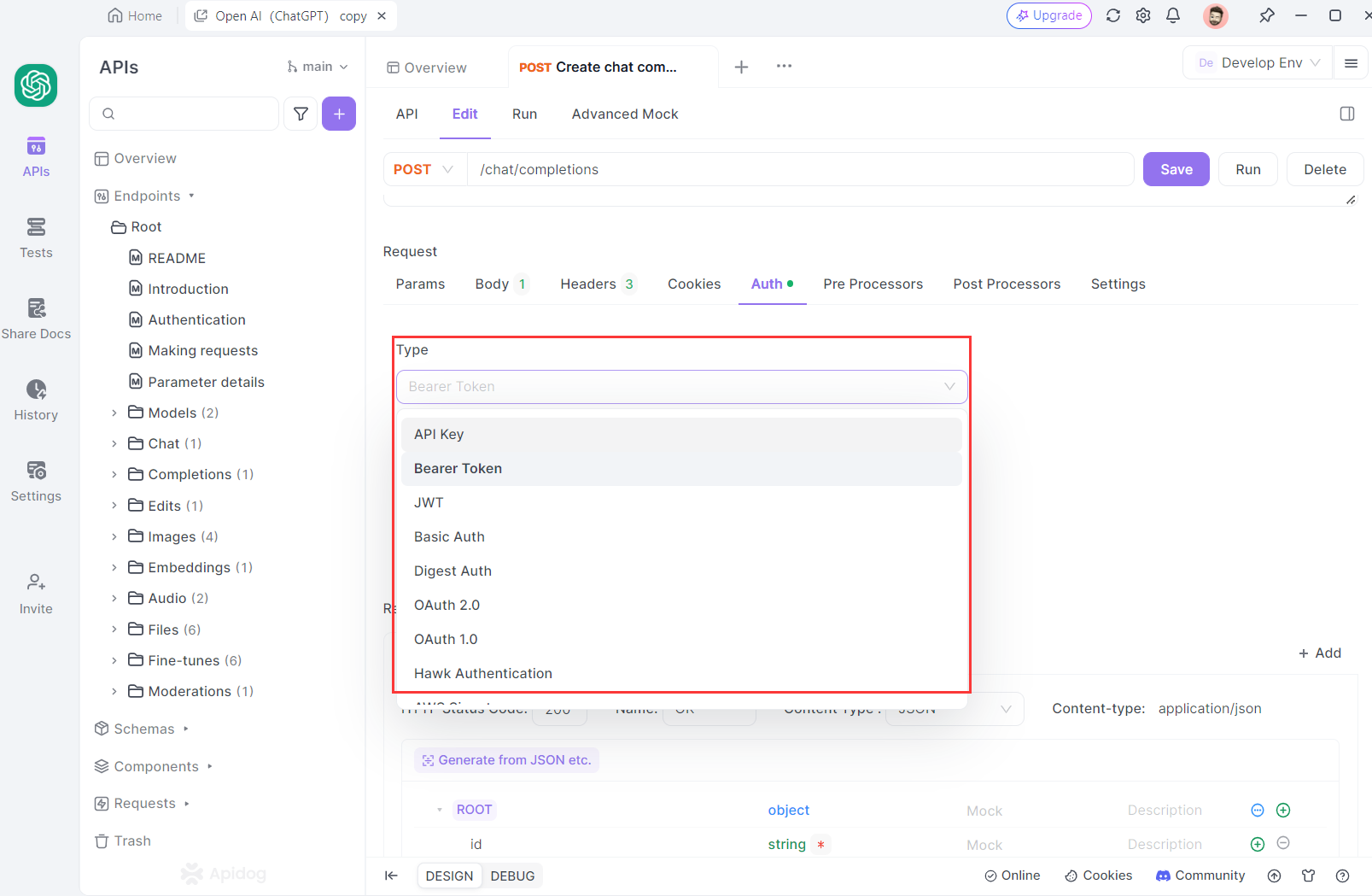Add a new tab with plus icon
This screenshot has width=1372, height=896.
pyautogui.click(x=741, y=67)
